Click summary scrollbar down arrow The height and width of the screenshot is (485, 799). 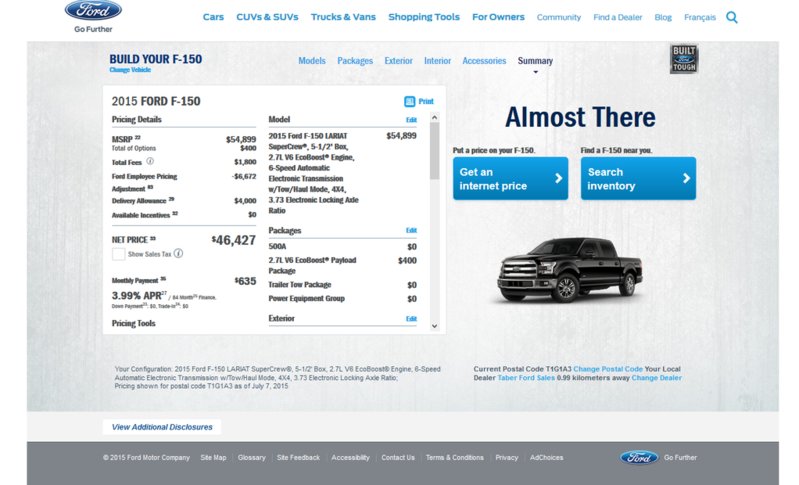pyautogui.click(x=435, y=326)
